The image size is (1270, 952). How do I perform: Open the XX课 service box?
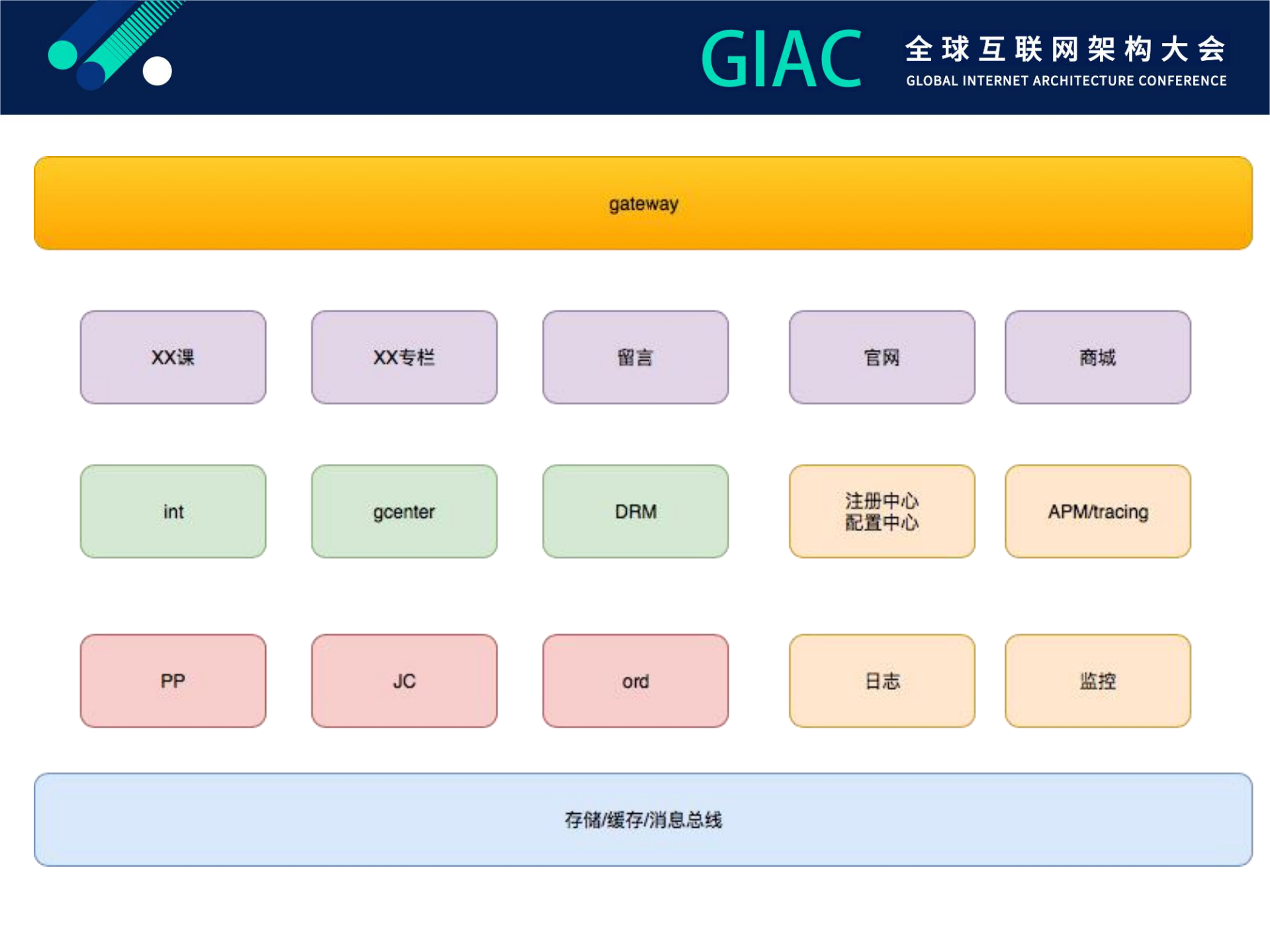172,357
